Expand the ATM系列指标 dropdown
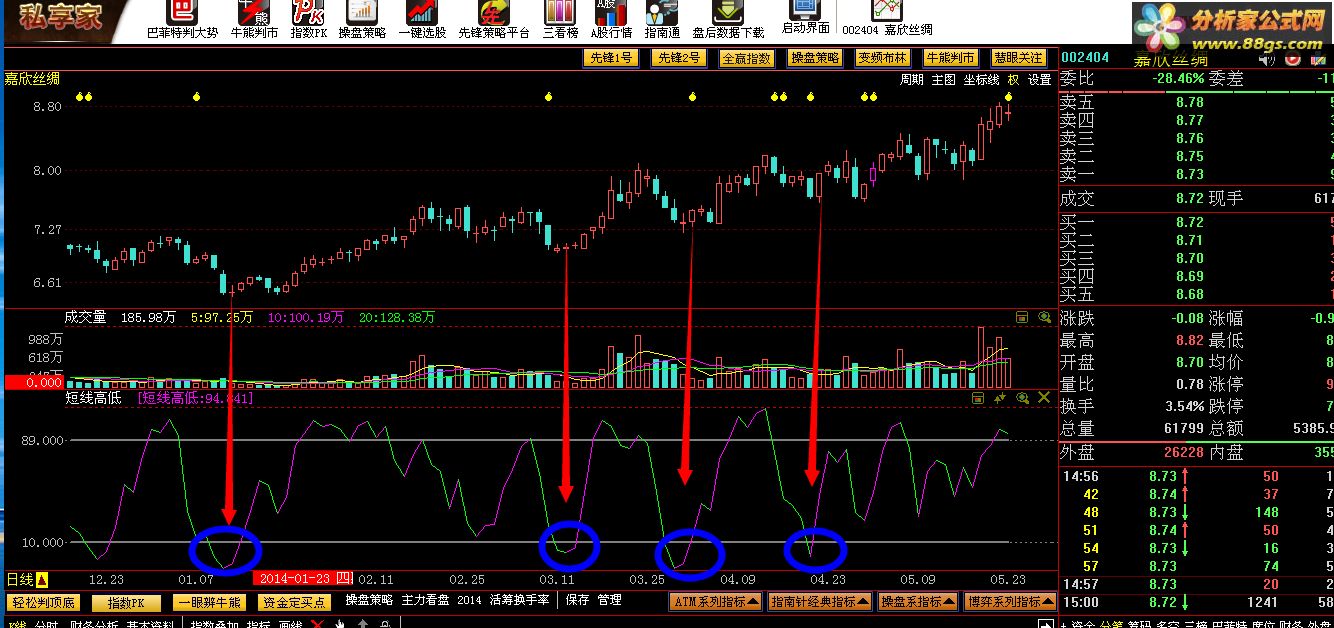 (716, 602)
